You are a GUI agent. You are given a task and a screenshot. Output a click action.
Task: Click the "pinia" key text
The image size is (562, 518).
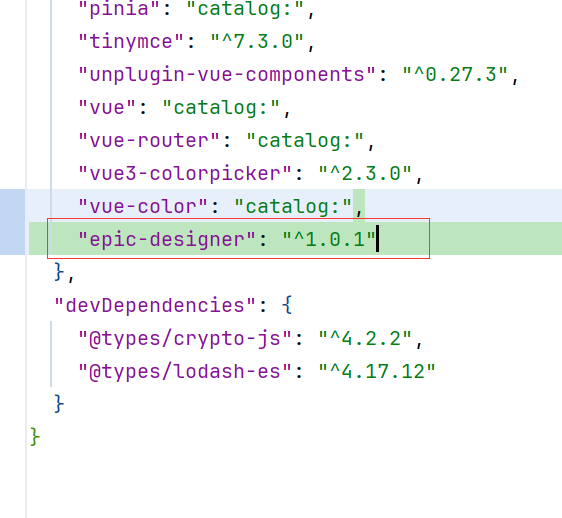[x=119, y=8]
